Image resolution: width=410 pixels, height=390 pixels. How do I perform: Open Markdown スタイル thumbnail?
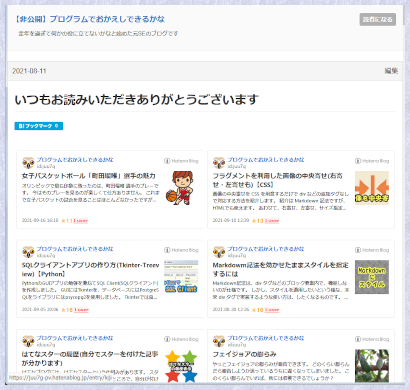click(372, 277)
